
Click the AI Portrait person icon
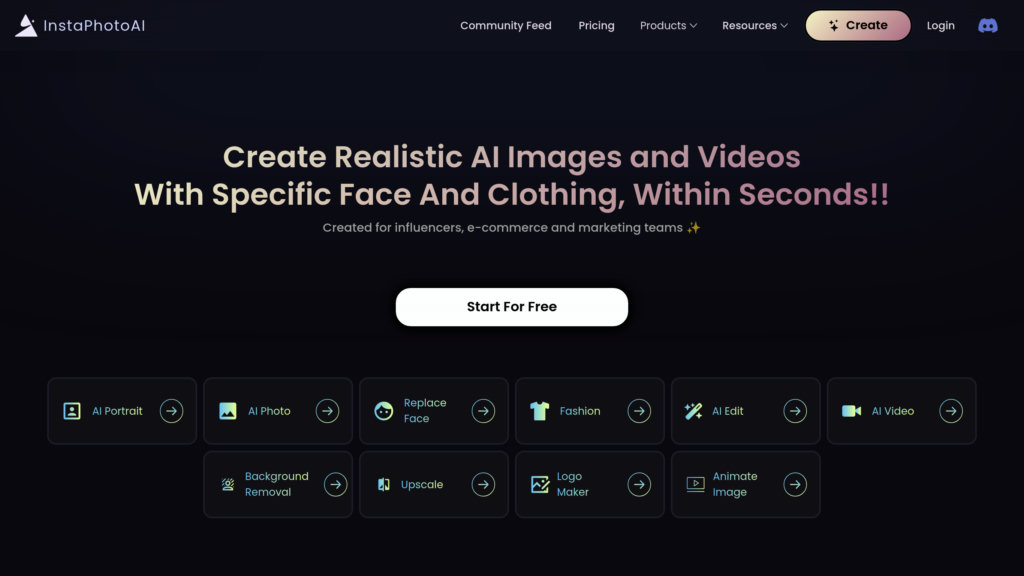[72, 411]
